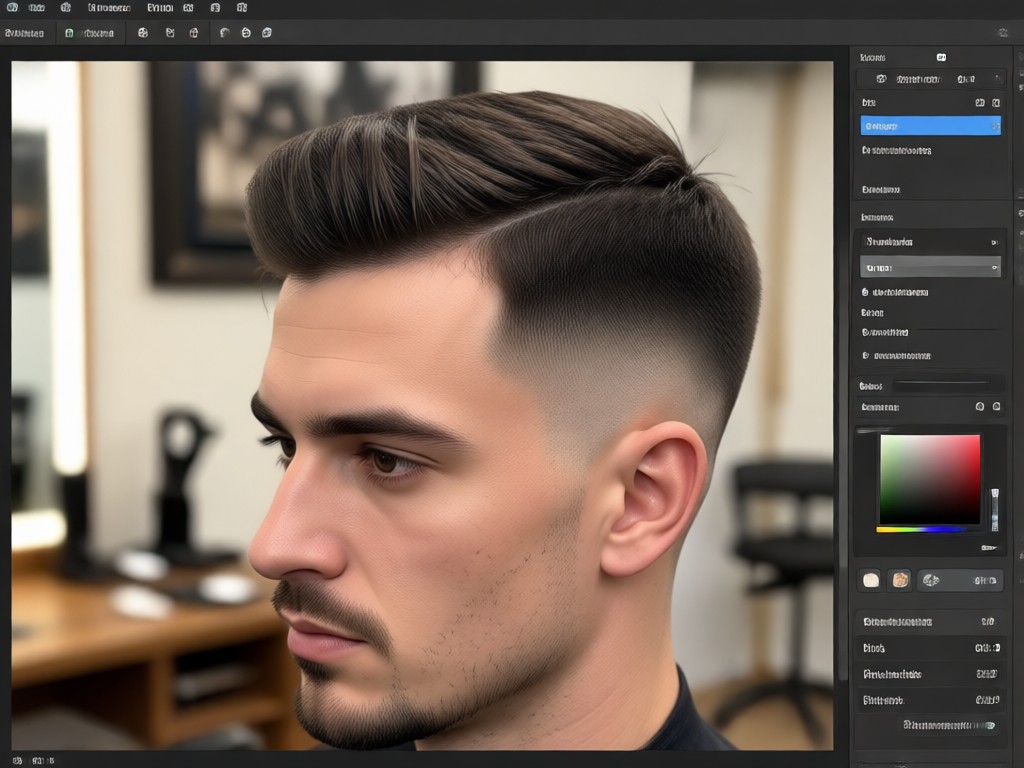Viewport: 1024px width, 768px height.
Task: Click the right circular icon in the color panel header
Action: pyautogui.click(x=997, y=407)
